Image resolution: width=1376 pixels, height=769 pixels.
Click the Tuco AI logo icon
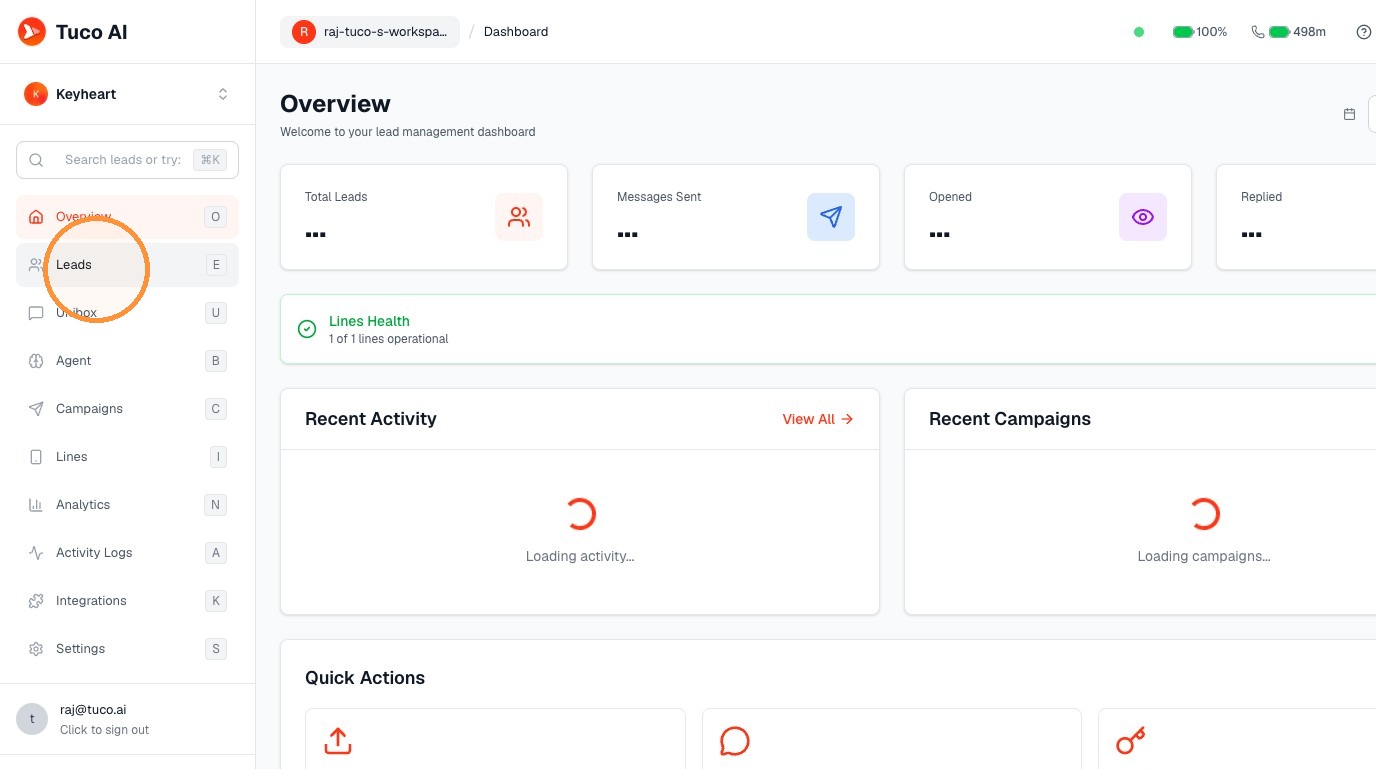[32, 32]
